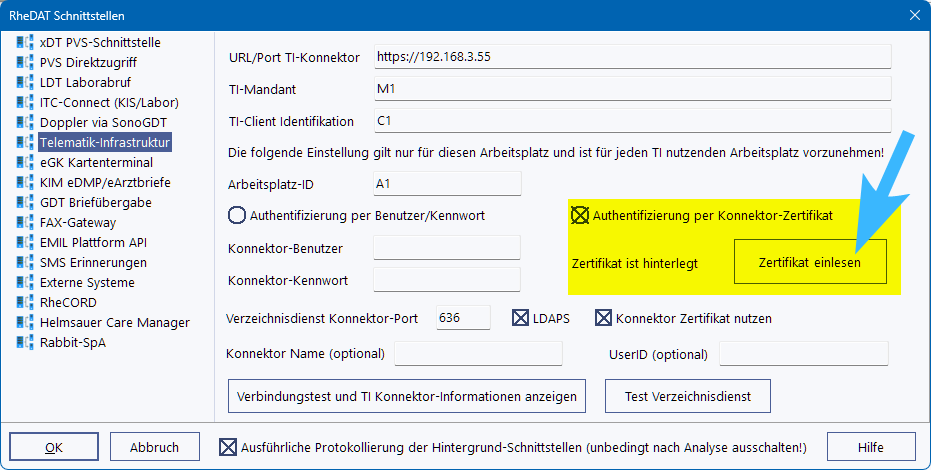Click the icon next to LDT Laborabruf
The height and width of the screenshot is (470, 931).
click(25, 83)
